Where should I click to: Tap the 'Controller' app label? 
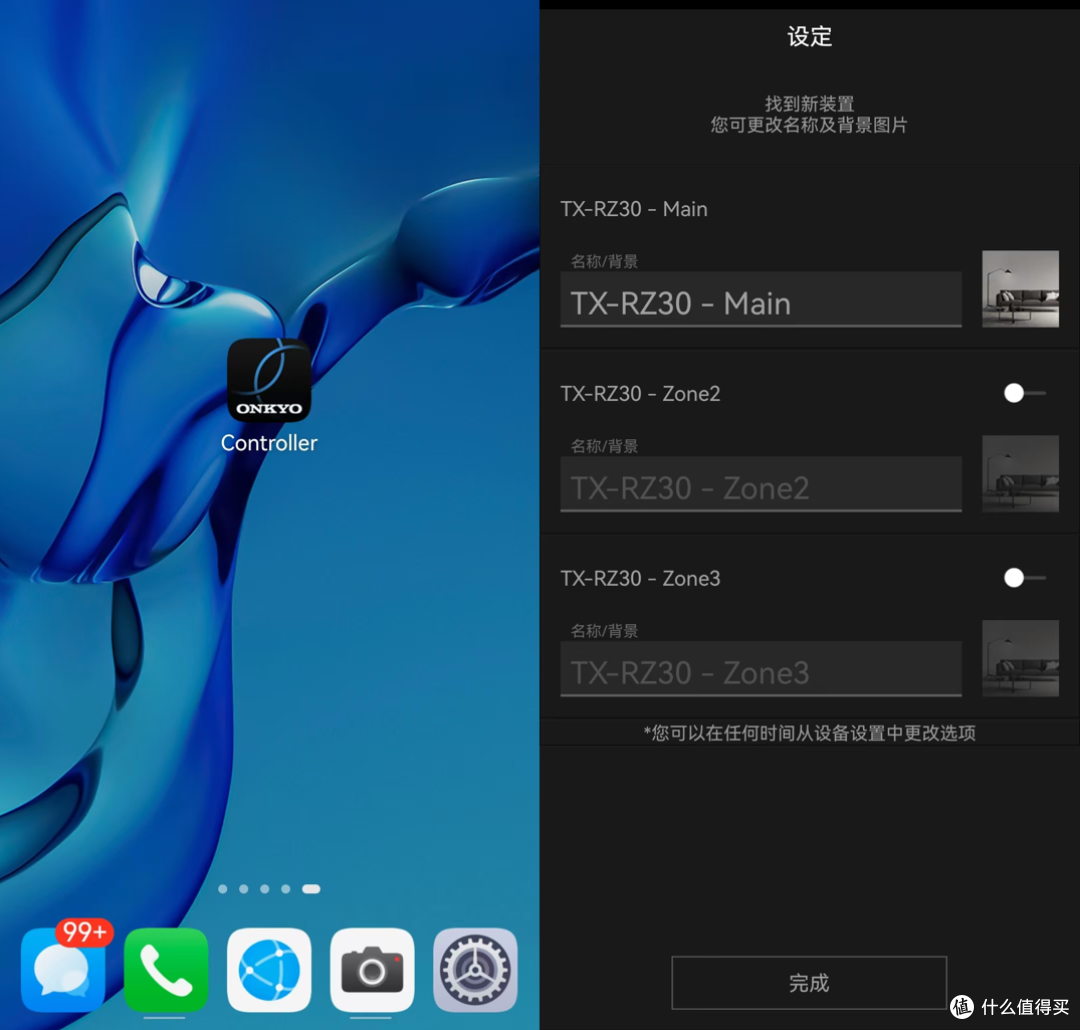[x=269, y=443]
